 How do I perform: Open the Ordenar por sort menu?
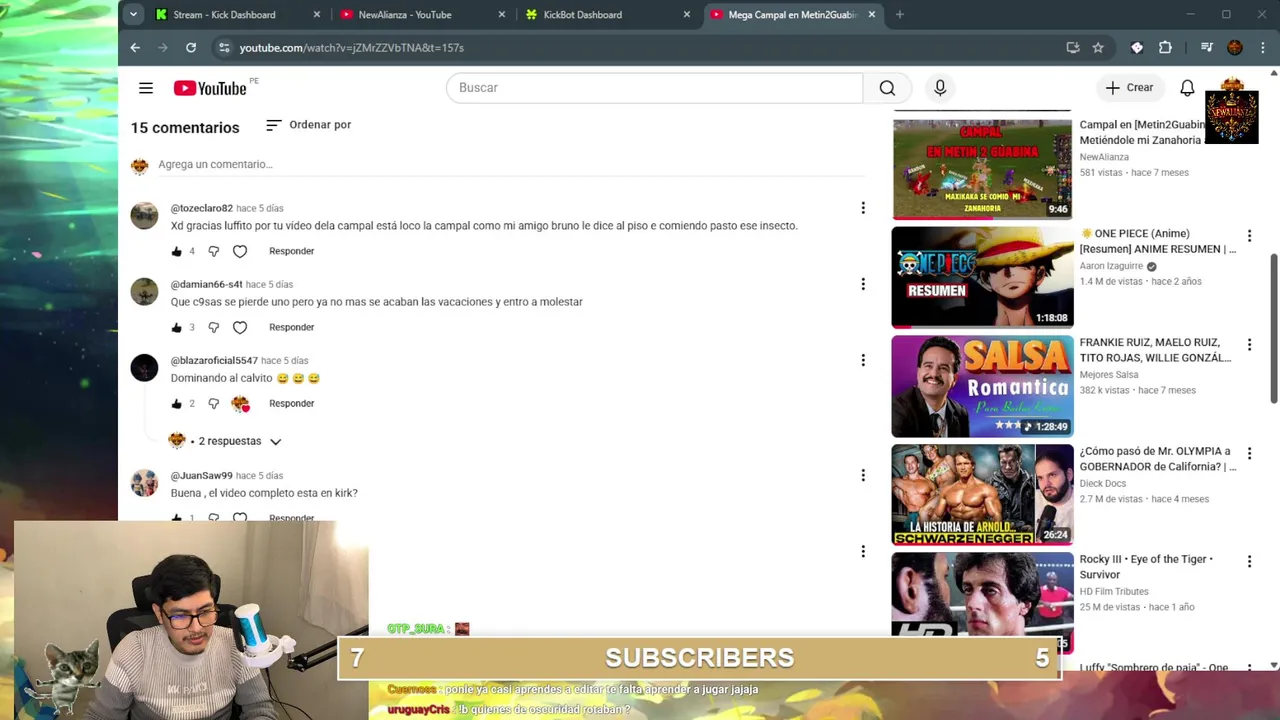pyautogui.click(x=308, y=125)
